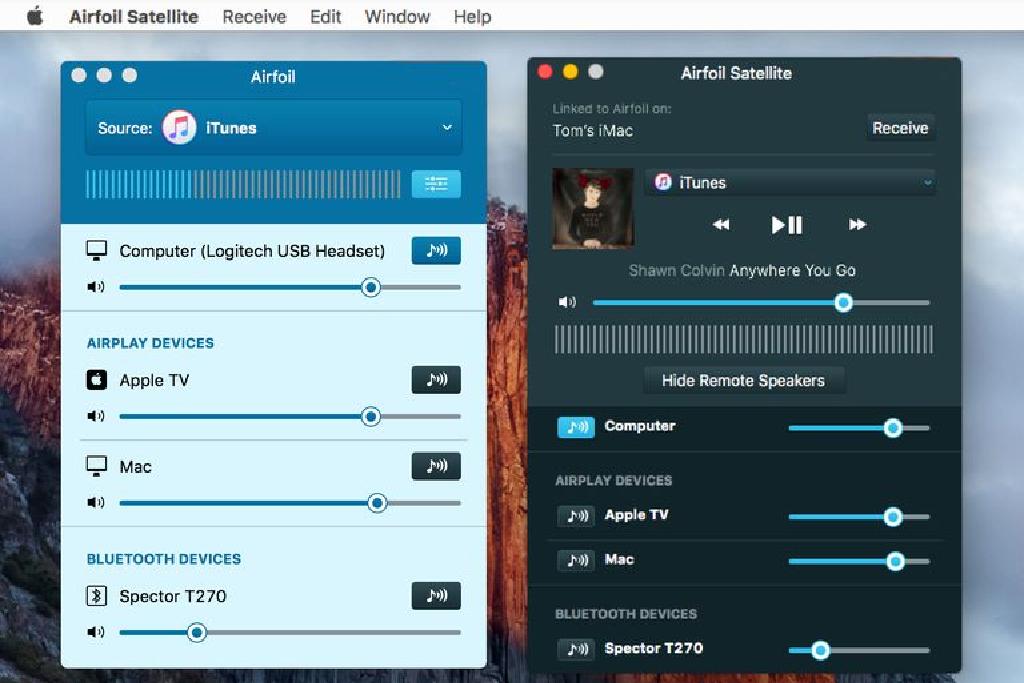Open the Apple menu
Screen dimensions: 1024x683
tap(35, 16)
